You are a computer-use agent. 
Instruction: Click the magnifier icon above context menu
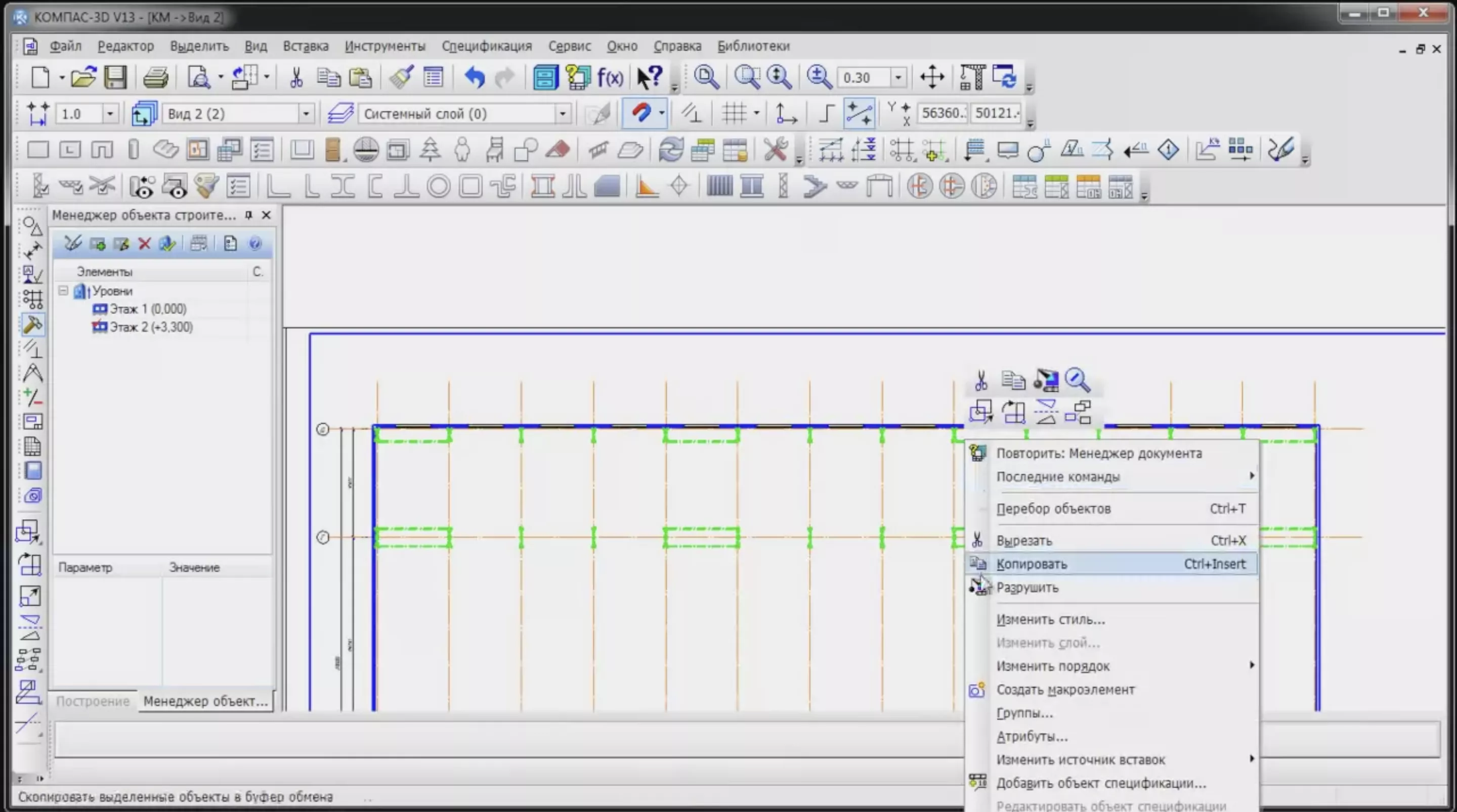click(x=1077, y=380)
